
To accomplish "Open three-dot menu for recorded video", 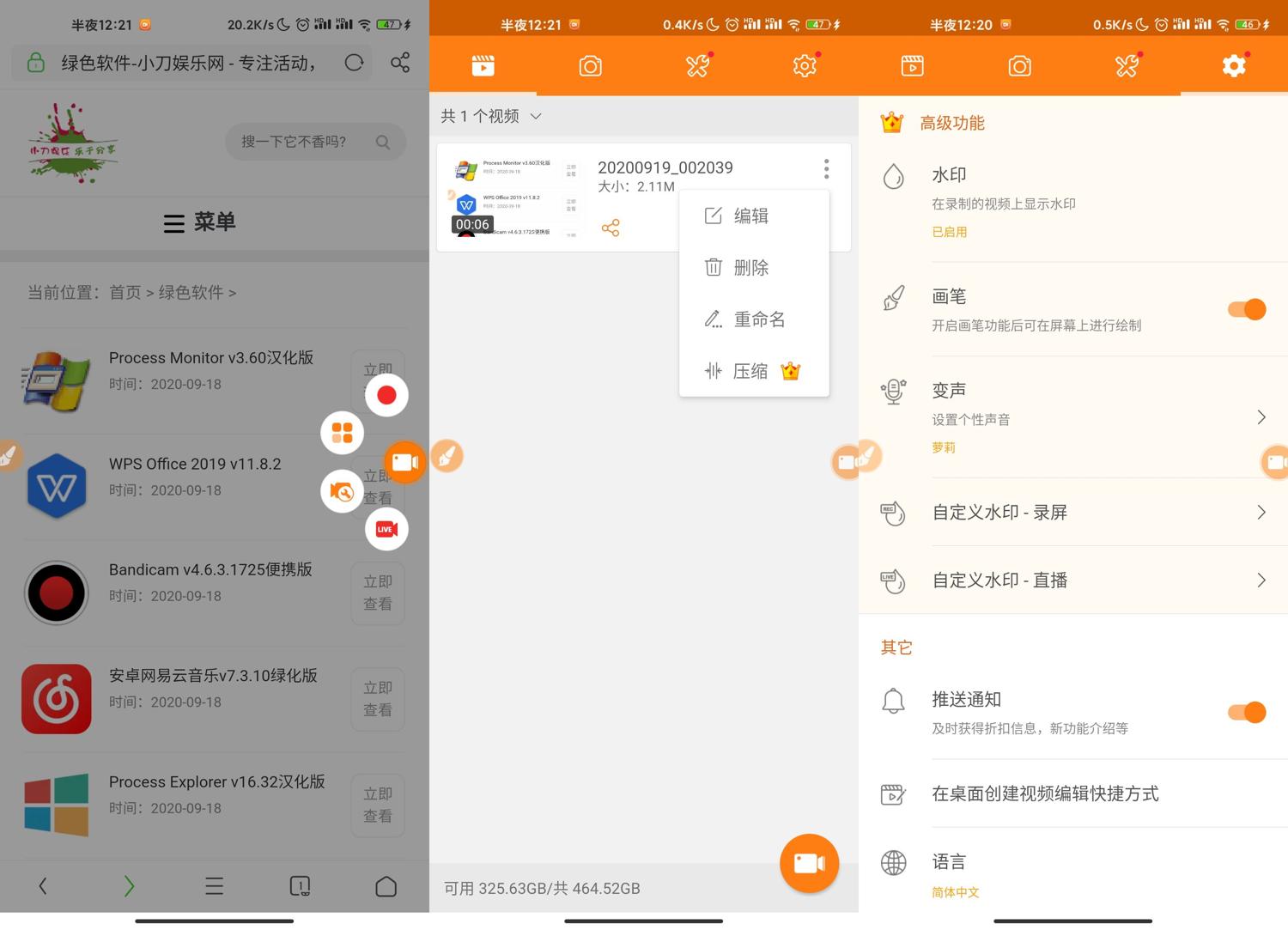I will pyautogui.click(x=826, y=168).
